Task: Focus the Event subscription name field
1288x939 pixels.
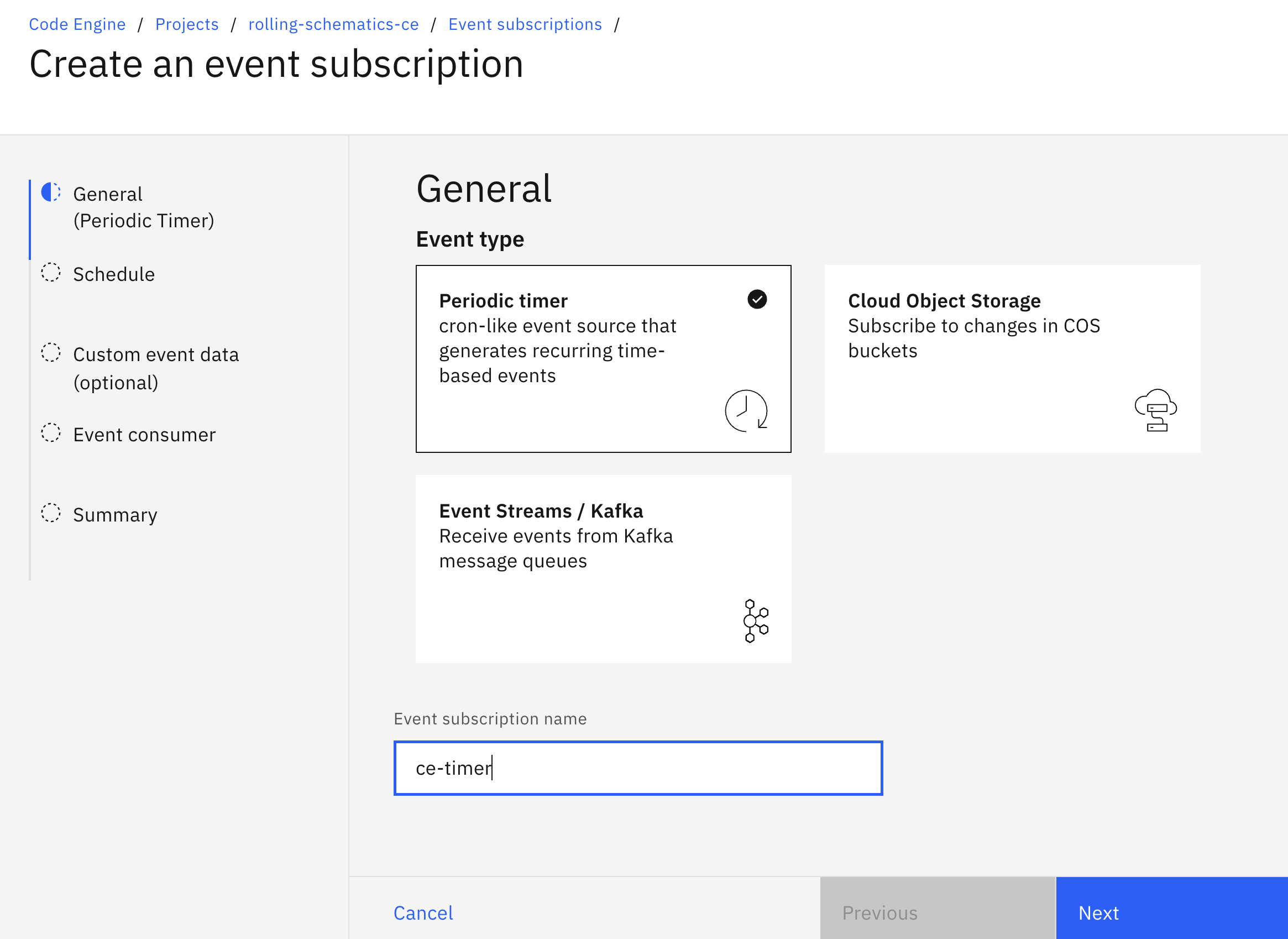Action: (638, 768)
